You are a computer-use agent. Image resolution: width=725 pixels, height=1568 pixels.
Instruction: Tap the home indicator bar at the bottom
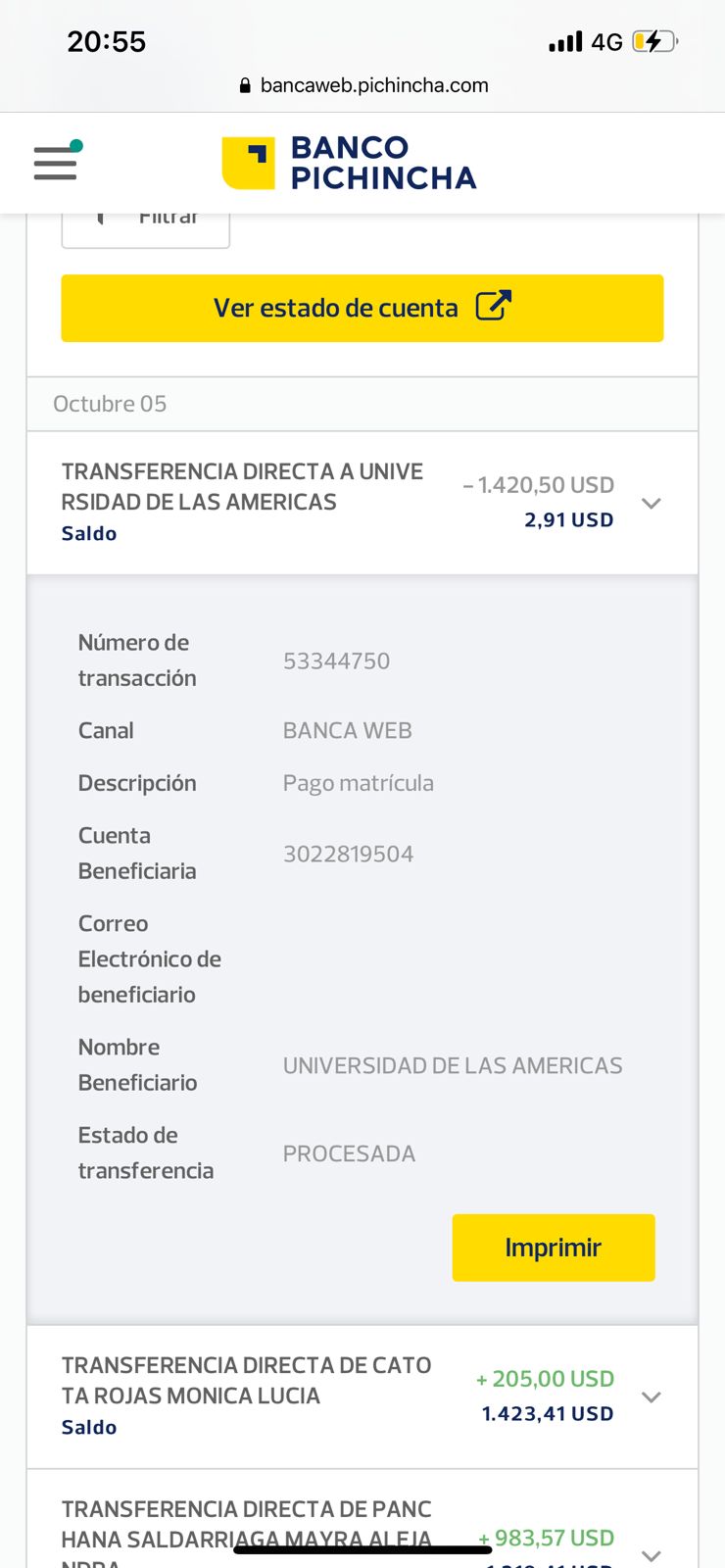point(362,1549)
